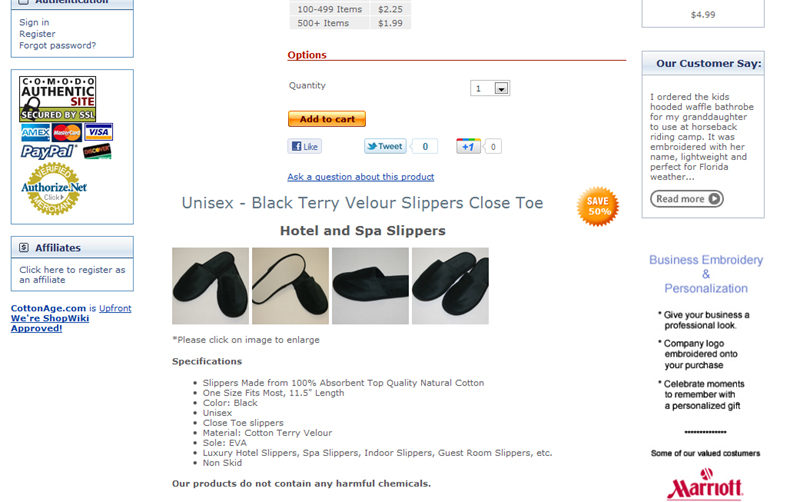
Task: Click the Google +1 button
Action: coord(468,146)
